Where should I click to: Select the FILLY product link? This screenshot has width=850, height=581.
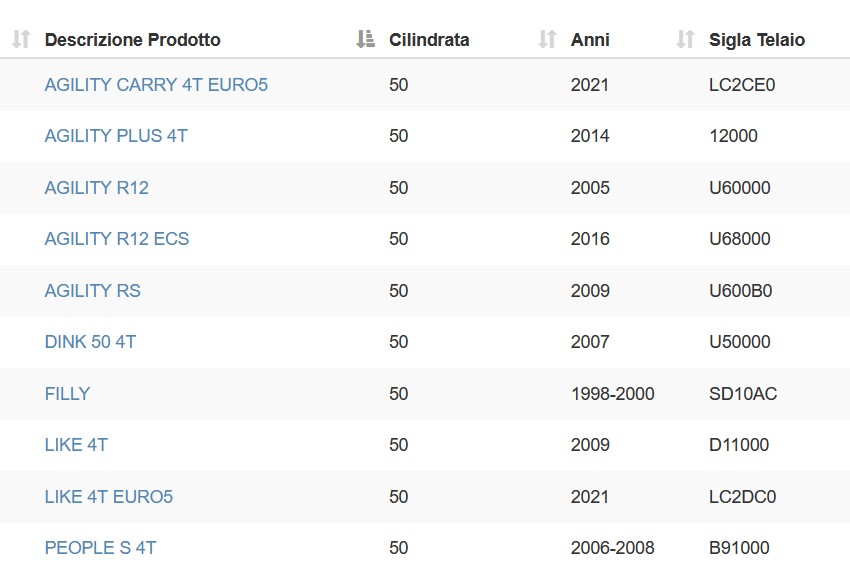[x=67, y=393]
